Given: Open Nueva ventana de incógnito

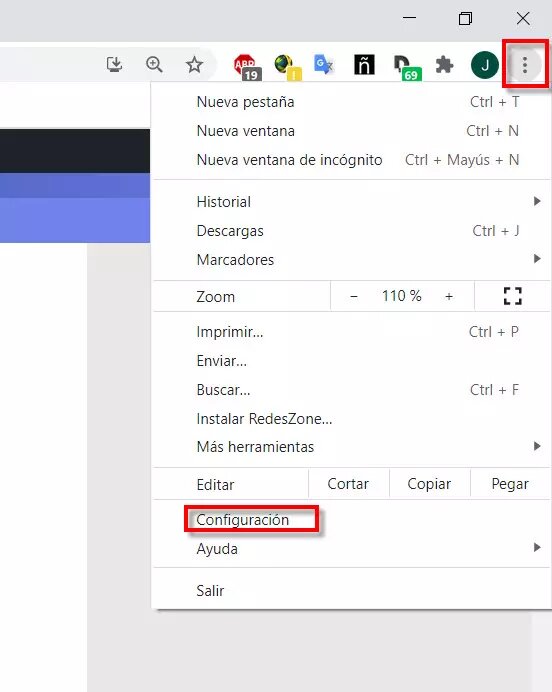Looking at the screenshot, I should [x=352, y=160].
